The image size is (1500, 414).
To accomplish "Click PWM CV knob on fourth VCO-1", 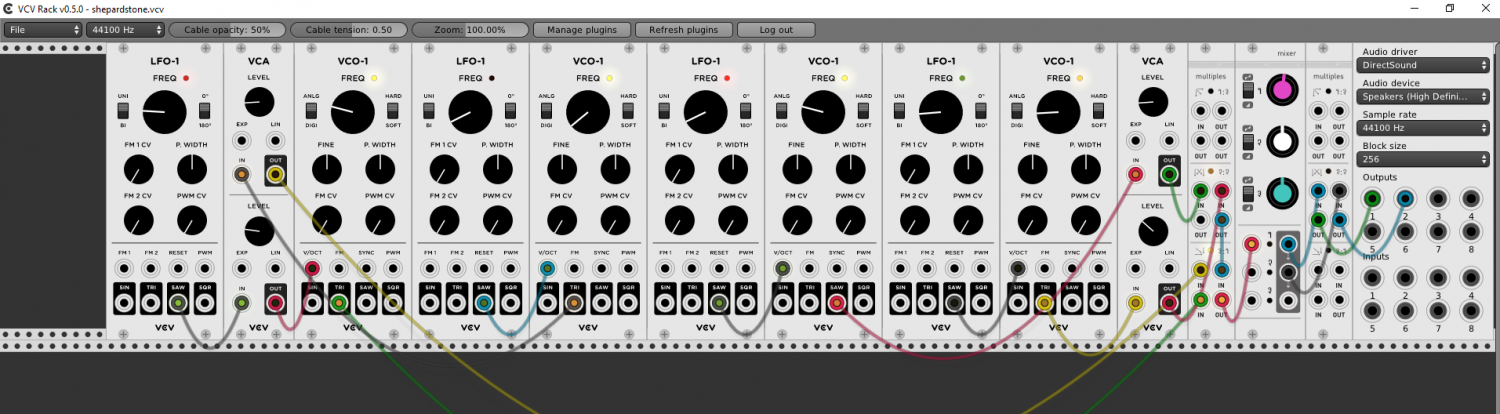I will click(x=1085, y=221).
